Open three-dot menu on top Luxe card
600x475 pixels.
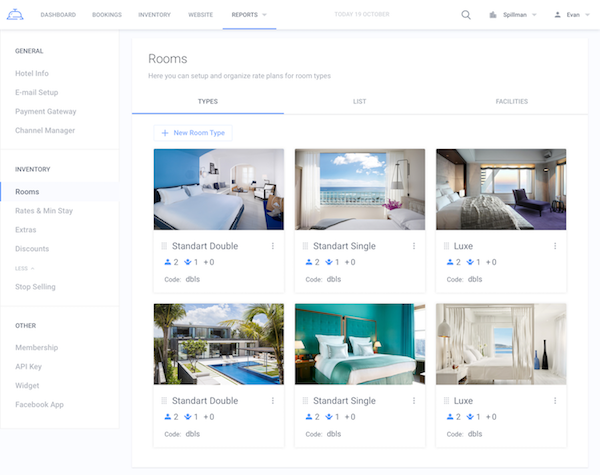(x=555, y=246)
